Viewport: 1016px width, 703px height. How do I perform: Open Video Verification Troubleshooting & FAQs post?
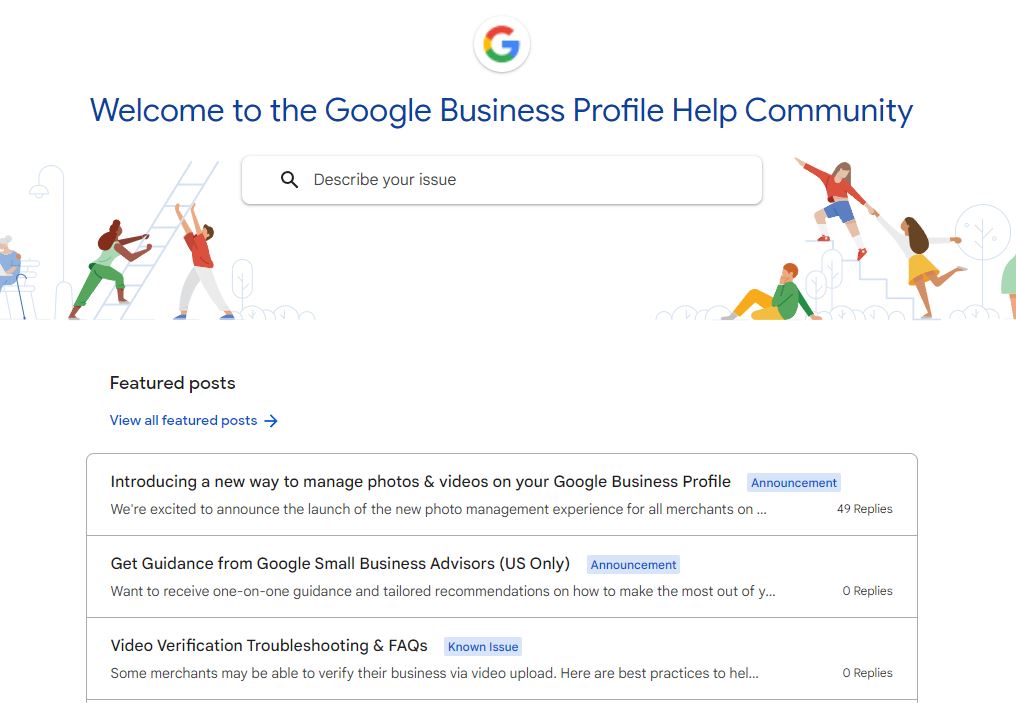pyautogui.click(x=269, y=646)
